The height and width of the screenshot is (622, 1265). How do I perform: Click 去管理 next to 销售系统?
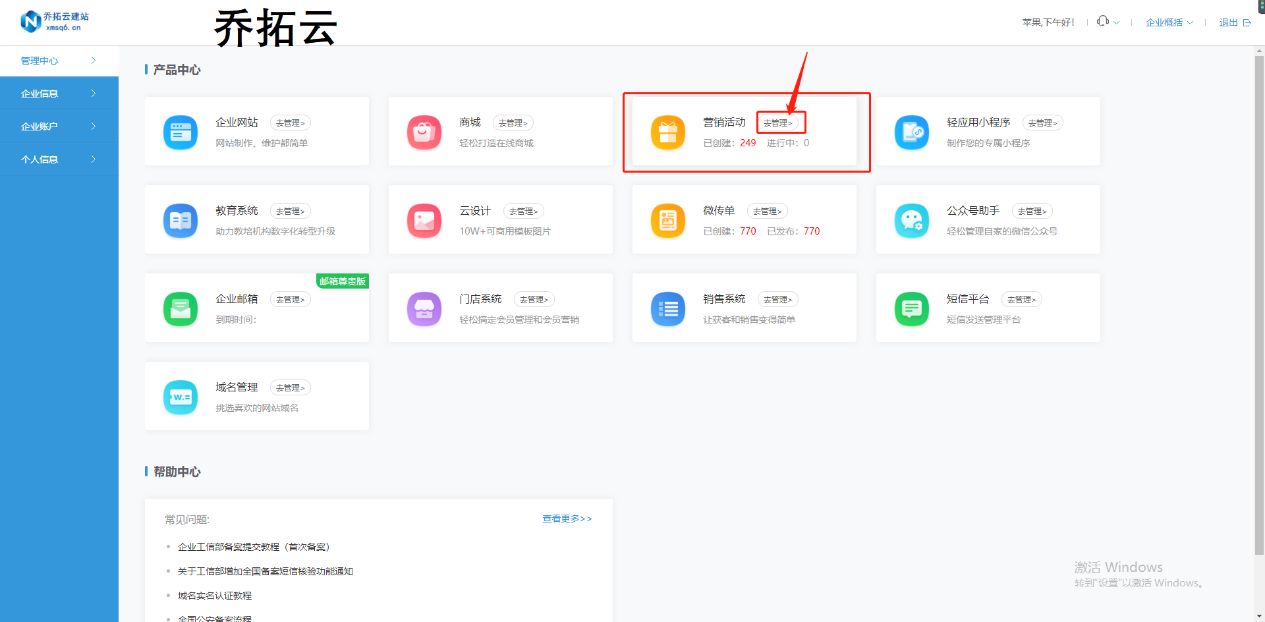(x=778, y=299)
